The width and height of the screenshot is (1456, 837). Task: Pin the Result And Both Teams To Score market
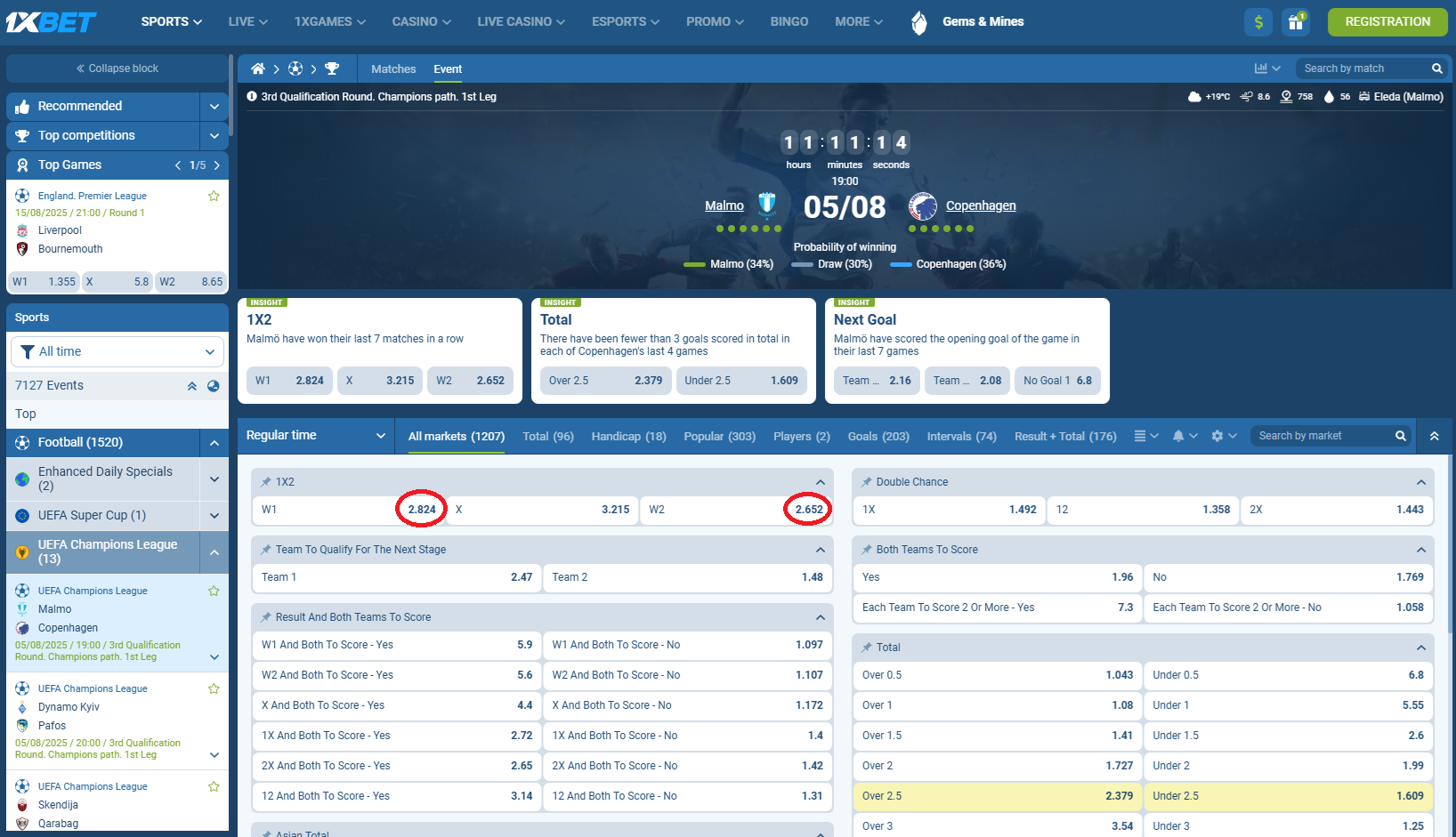click(265, 617)
